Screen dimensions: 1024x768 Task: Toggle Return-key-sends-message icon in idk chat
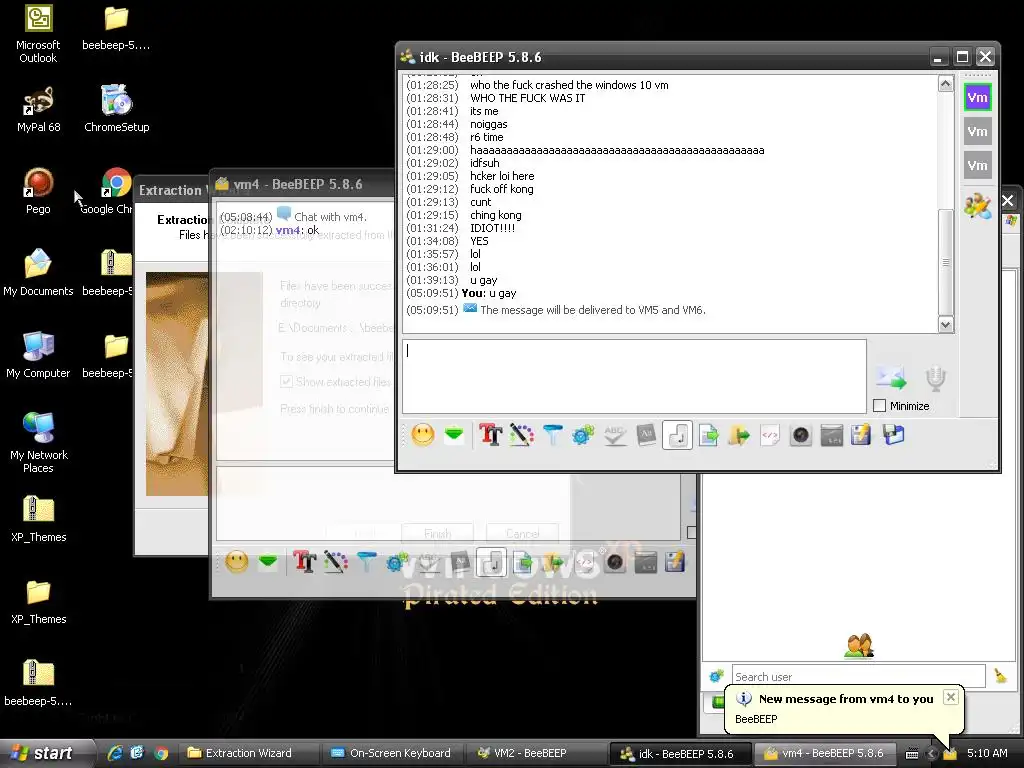click(677, 435)
